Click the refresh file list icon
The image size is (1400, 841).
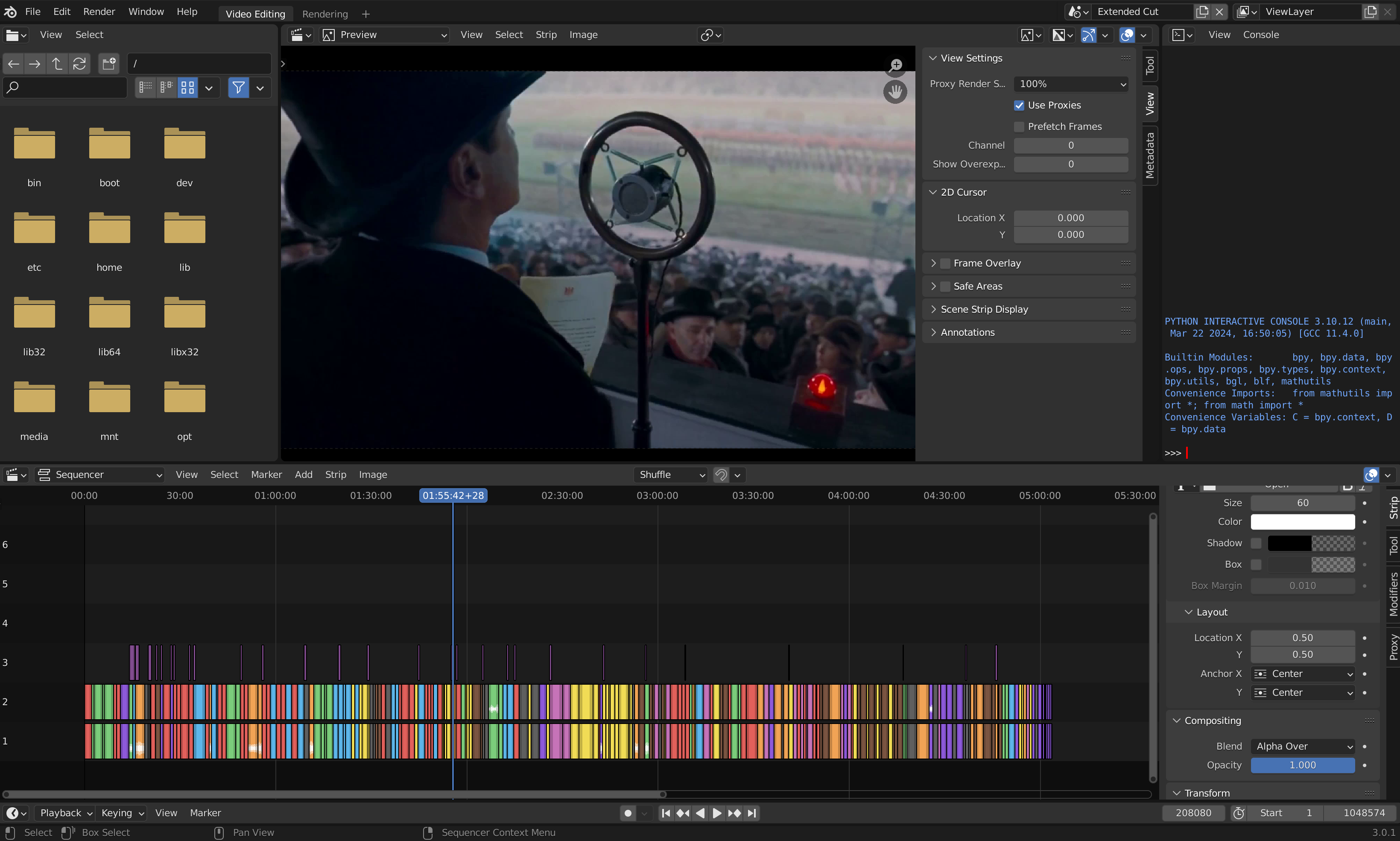pyautogui.click(x=80, y=64)
